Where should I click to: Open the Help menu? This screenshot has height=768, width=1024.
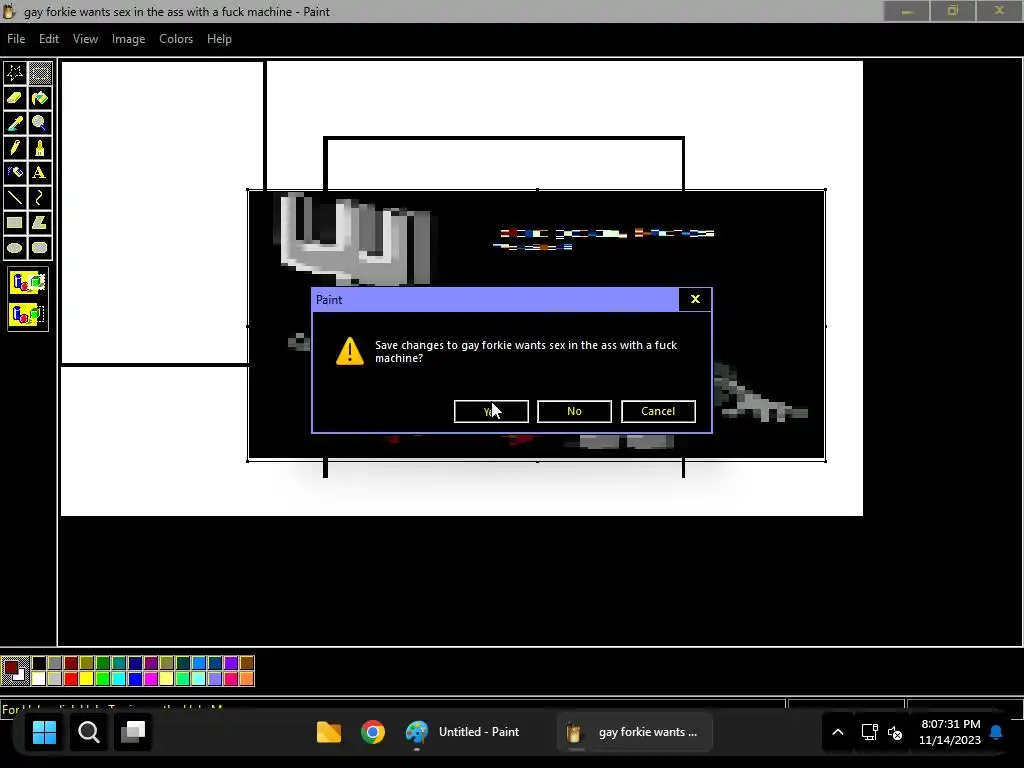coord(219,39)
